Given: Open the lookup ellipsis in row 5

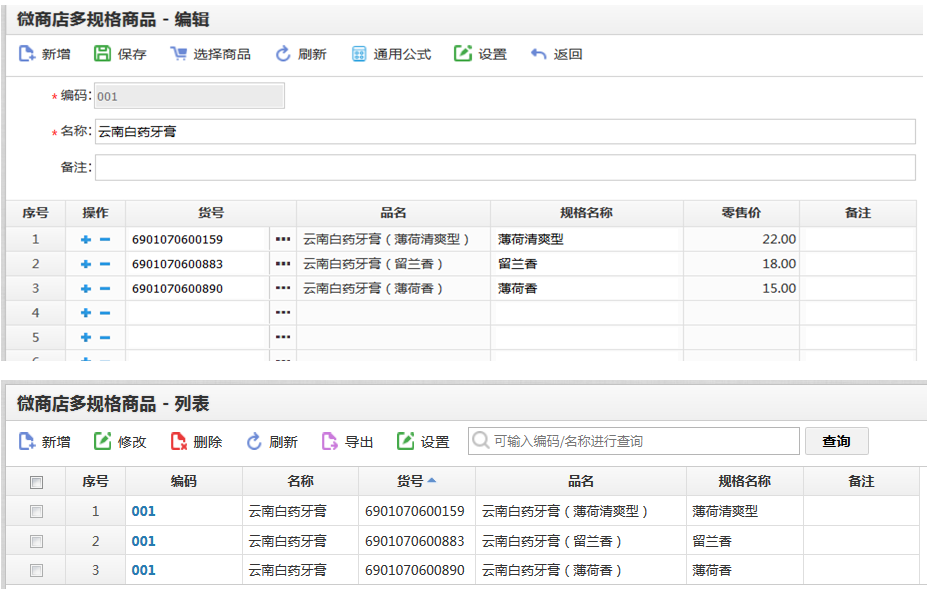Looking at the screenshot, I should coord(283,337).
